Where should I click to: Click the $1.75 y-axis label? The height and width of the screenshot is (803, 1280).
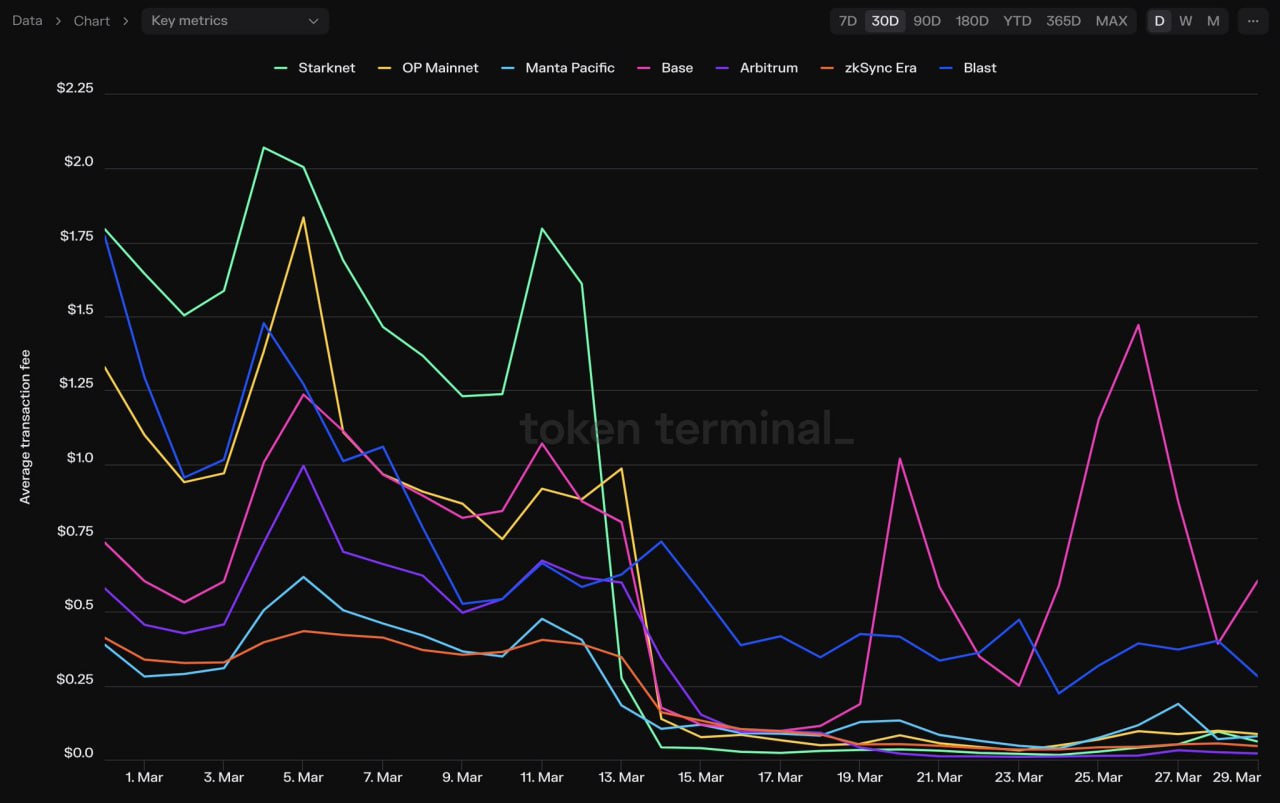point(77,236)
